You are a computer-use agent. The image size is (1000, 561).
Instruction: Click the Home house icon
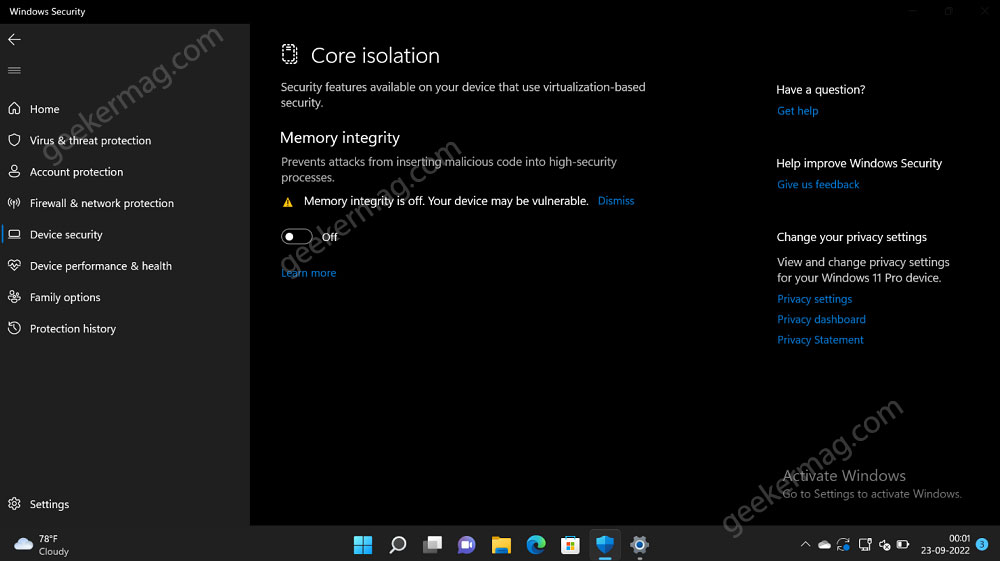[14, 108]
